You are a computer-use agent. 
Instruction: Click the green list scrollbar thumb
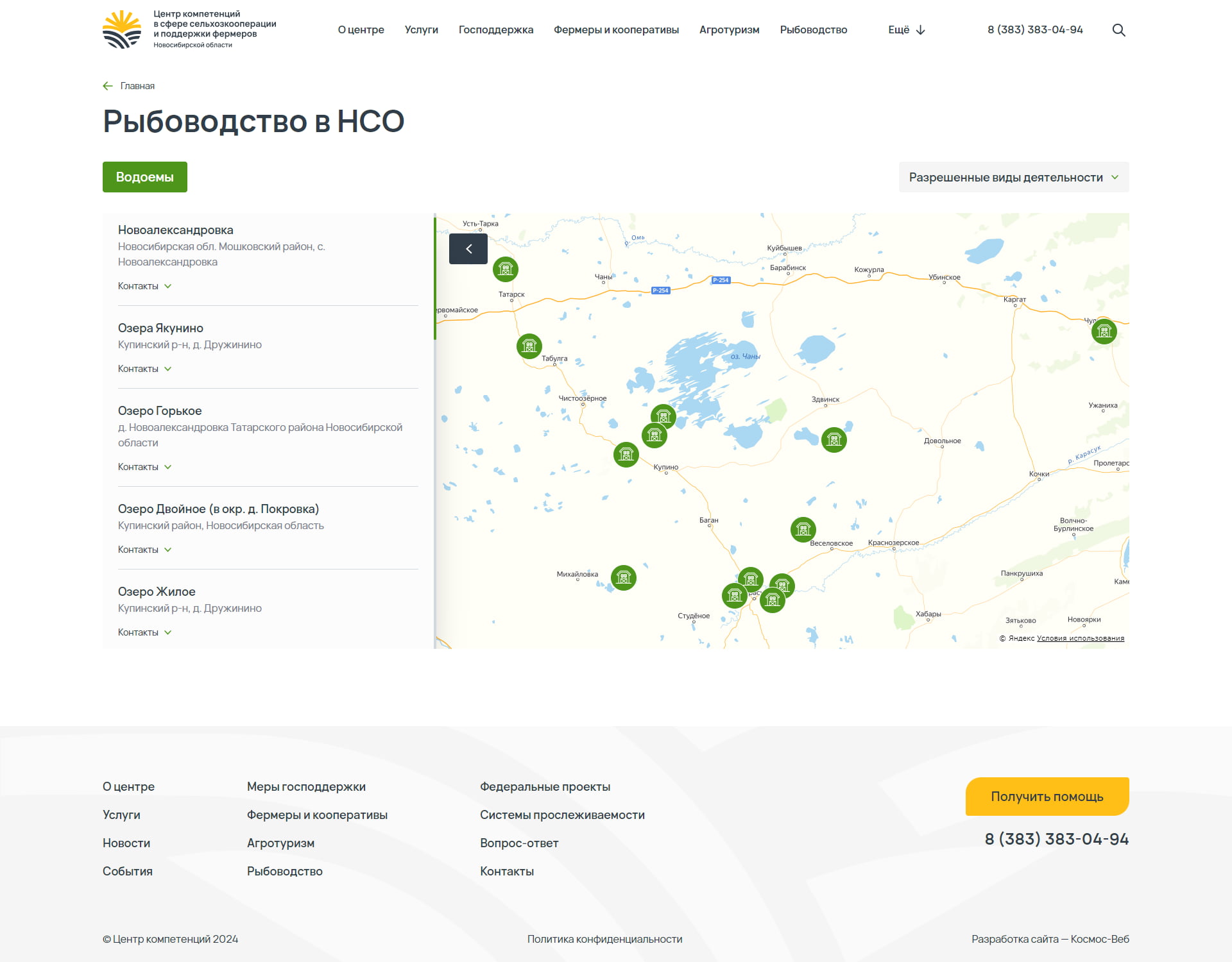[435, 278]
